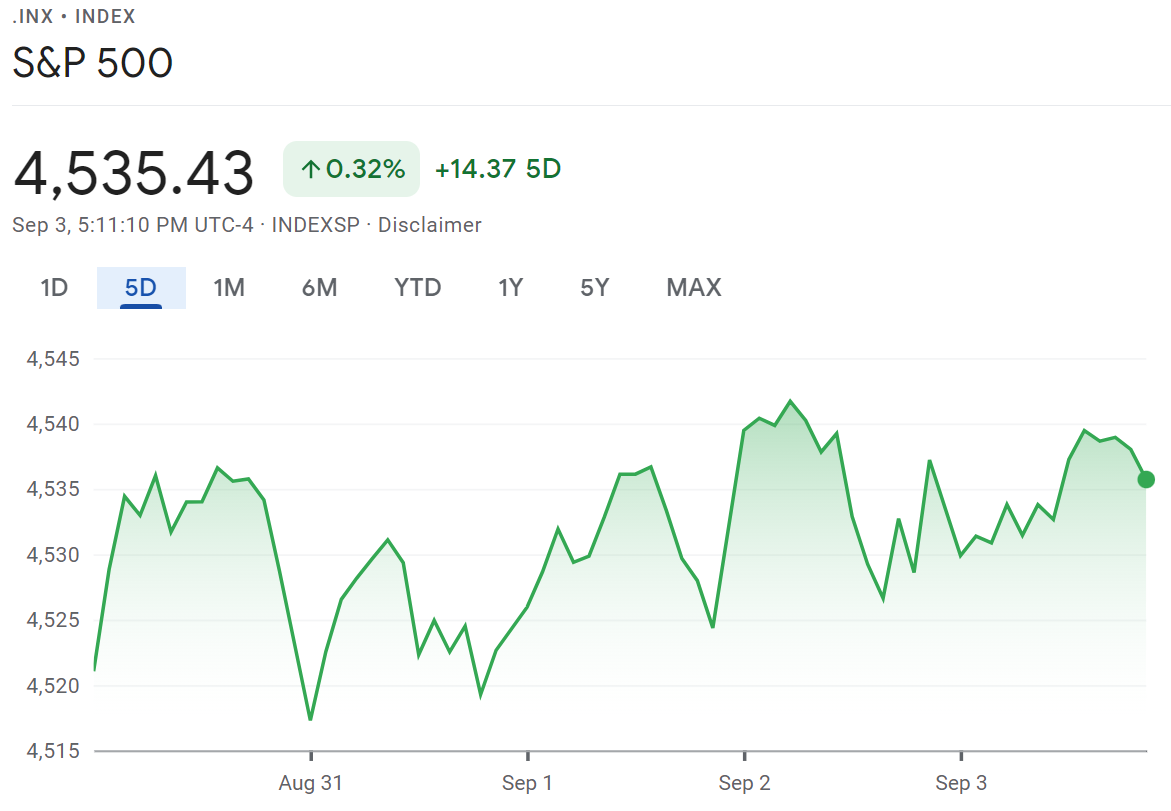The width and height of the screenshot is (1171, 811).
Task: Open the YTD range tab
Action: (x=417, y=288)
